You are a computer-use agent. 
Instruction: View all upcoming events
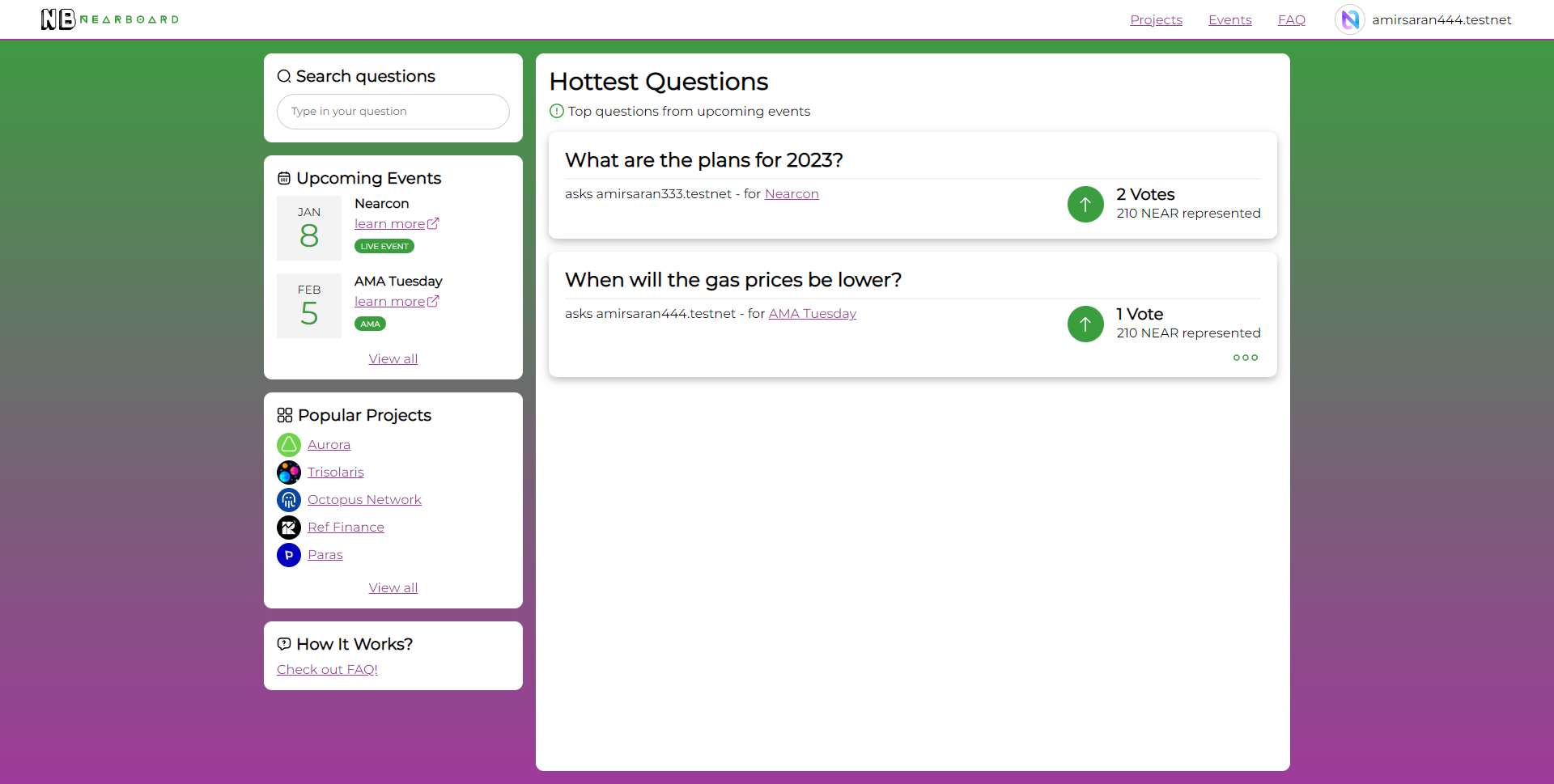click(x=393, y=358)
